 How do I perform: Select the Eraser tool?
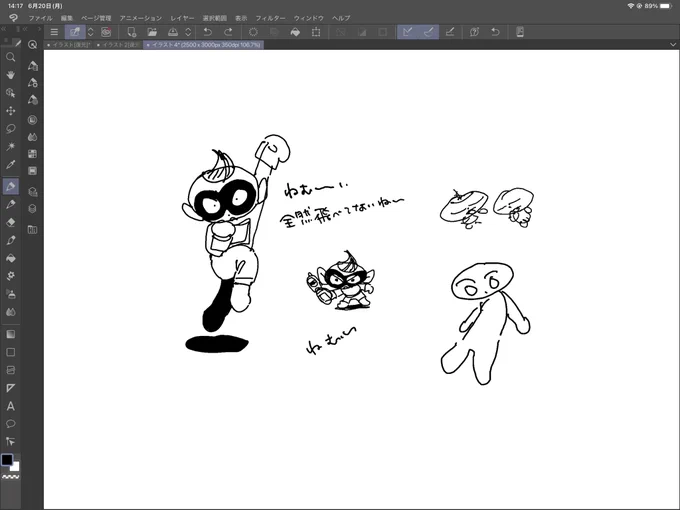tap(11, 222)
